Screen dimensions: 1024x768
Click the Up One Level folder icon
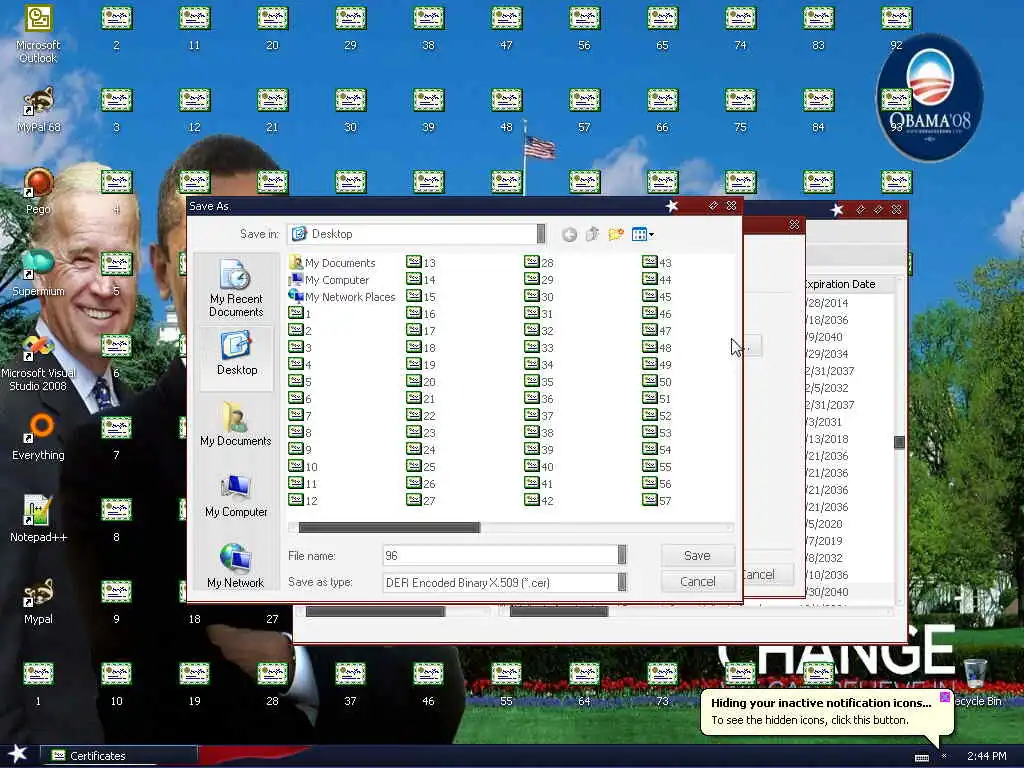click(592, 234)
